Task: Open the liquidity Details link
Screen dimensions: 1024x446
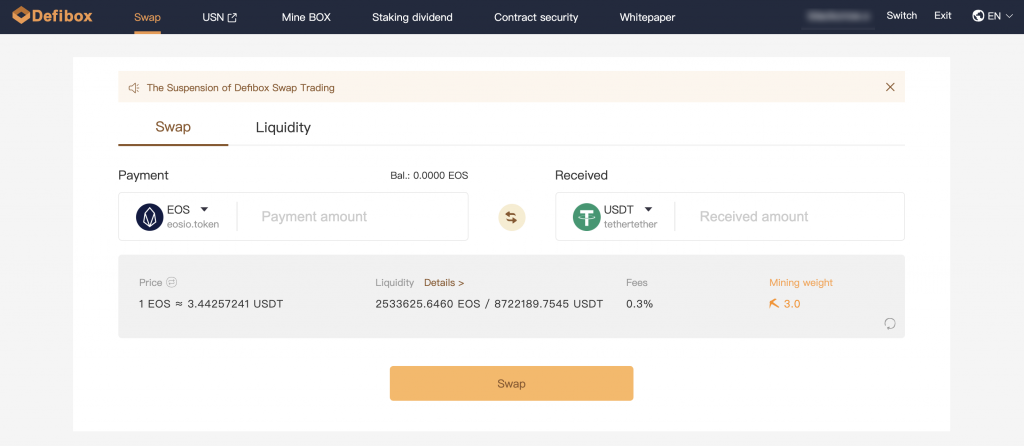Action: pos(444,283)
